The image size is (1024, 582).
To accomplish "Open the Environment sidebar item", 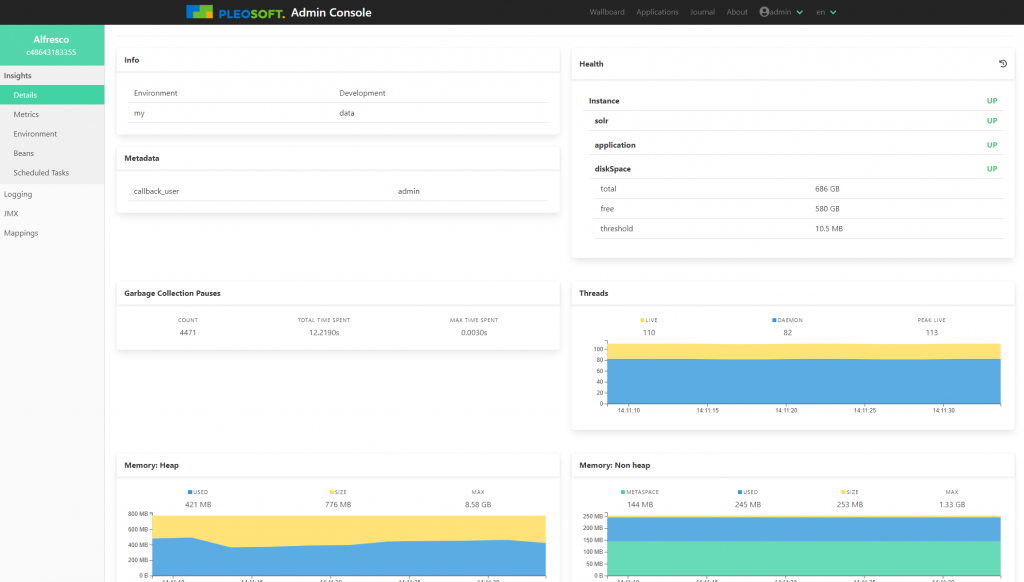I will 35,134.
